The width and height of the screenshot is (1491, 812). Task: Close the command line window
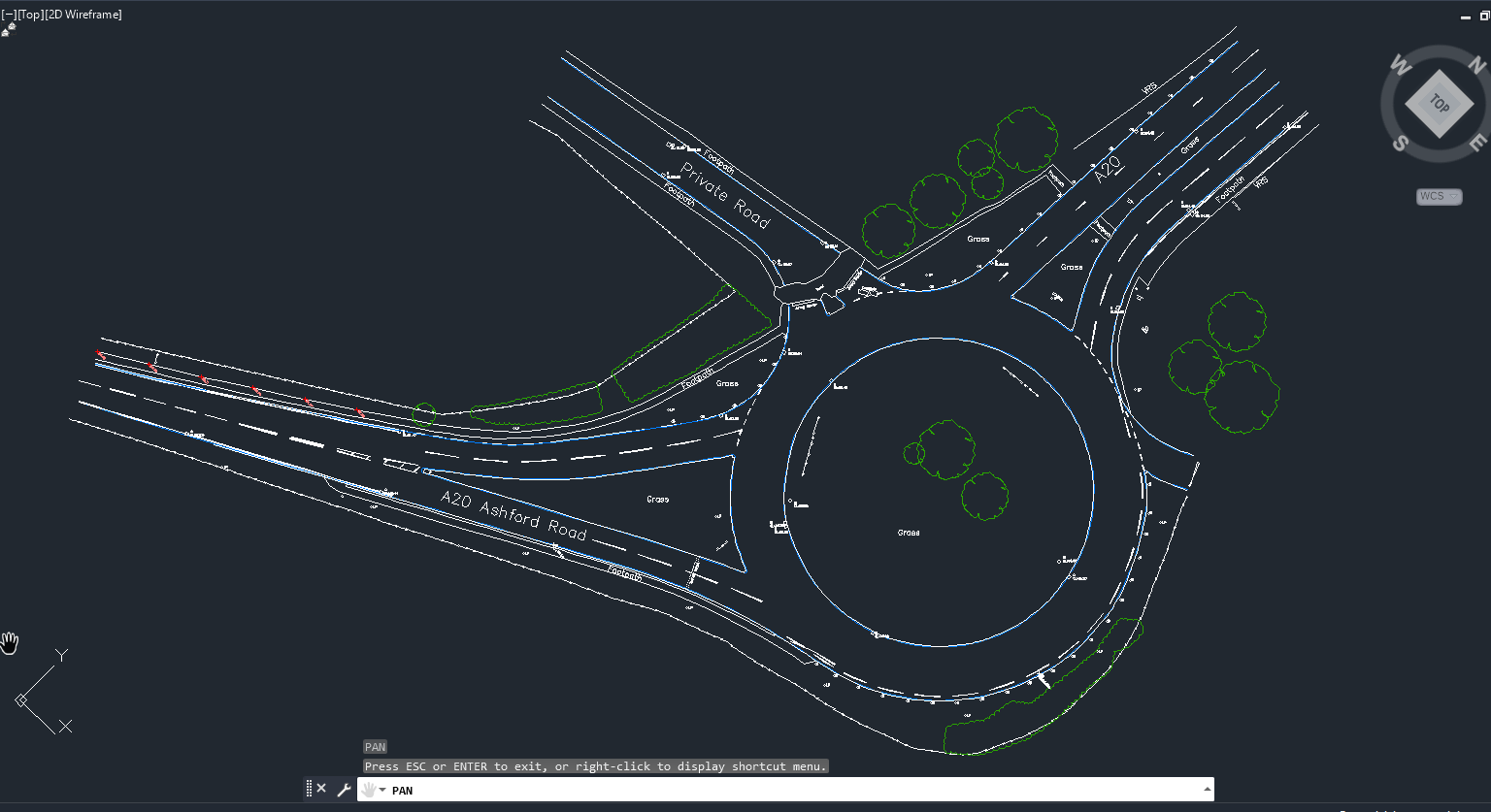pos(321,789)
